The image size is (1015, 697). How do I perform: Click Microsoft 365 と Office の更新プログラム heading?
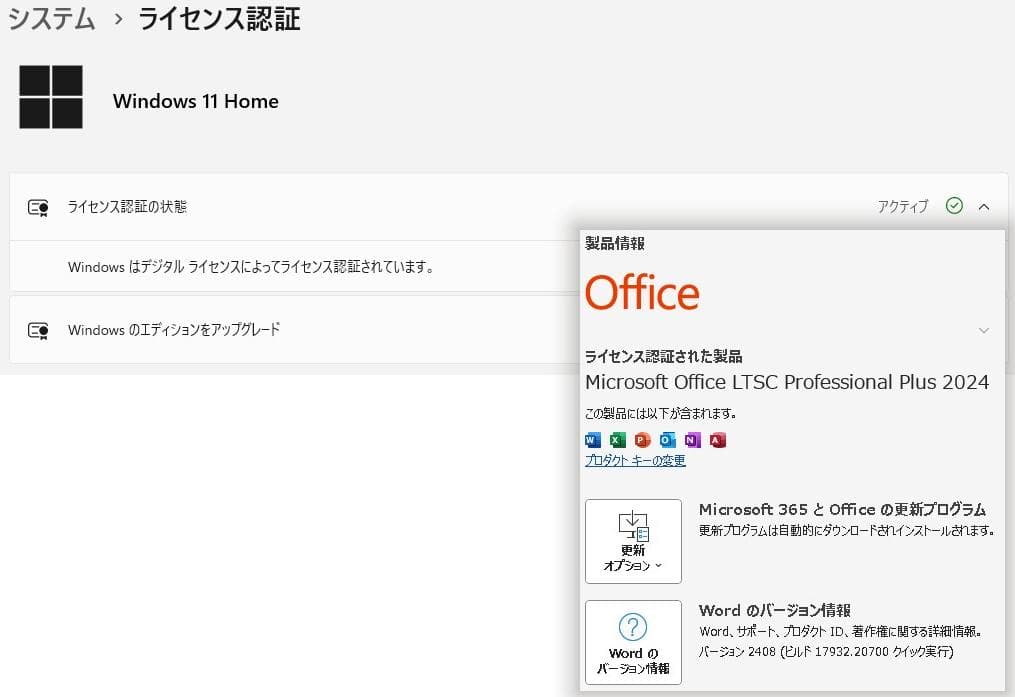[842, 509]
